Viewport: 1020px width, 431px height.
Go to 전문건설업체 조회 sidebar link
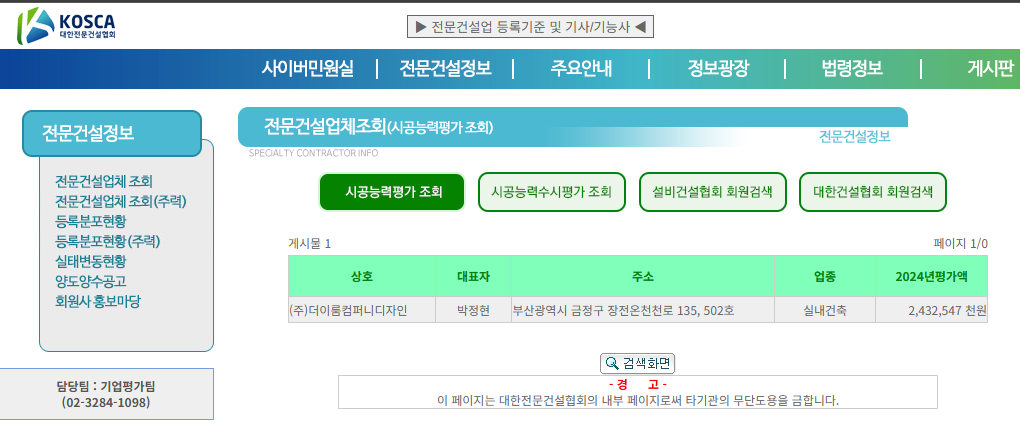(x=104, y=181)
